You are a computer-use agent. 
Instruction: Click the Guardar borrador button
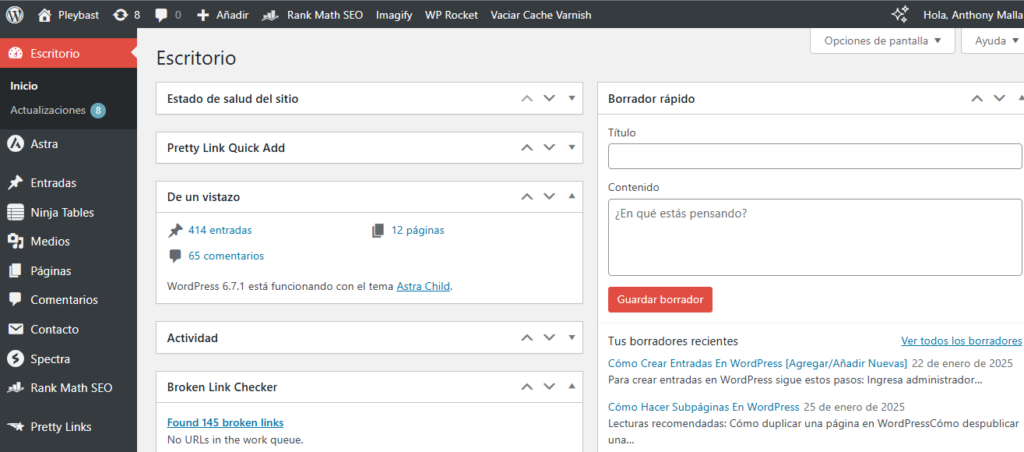tap(660, 300)
